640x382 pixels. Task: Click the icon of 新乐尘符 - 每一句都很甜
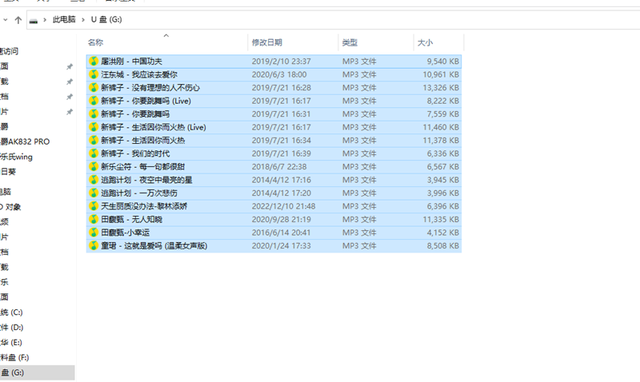[93, 167]
